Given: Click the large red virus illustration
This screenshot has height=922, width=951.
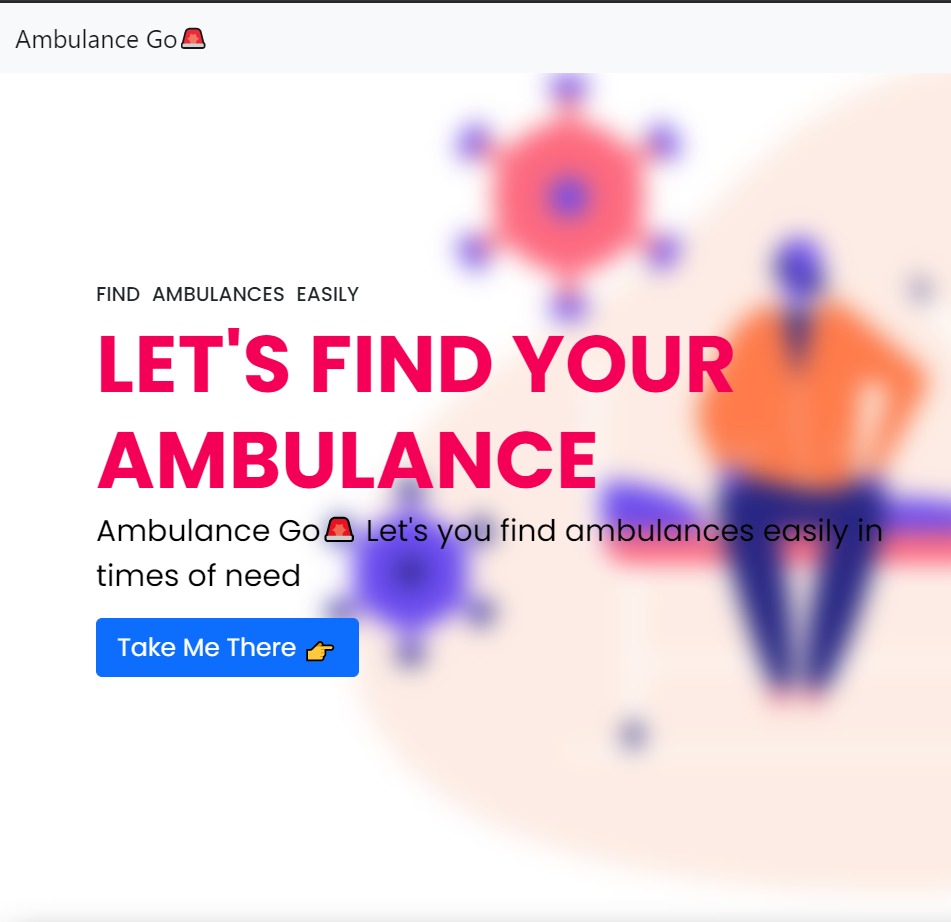Looking at the screenshot, I should 568,197.
